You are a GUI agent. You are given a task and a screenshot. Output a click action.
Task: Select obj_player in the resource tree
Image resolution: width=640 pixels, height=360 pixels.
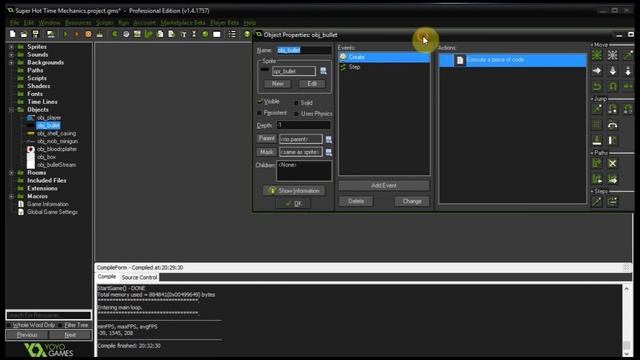coord(49,118)
